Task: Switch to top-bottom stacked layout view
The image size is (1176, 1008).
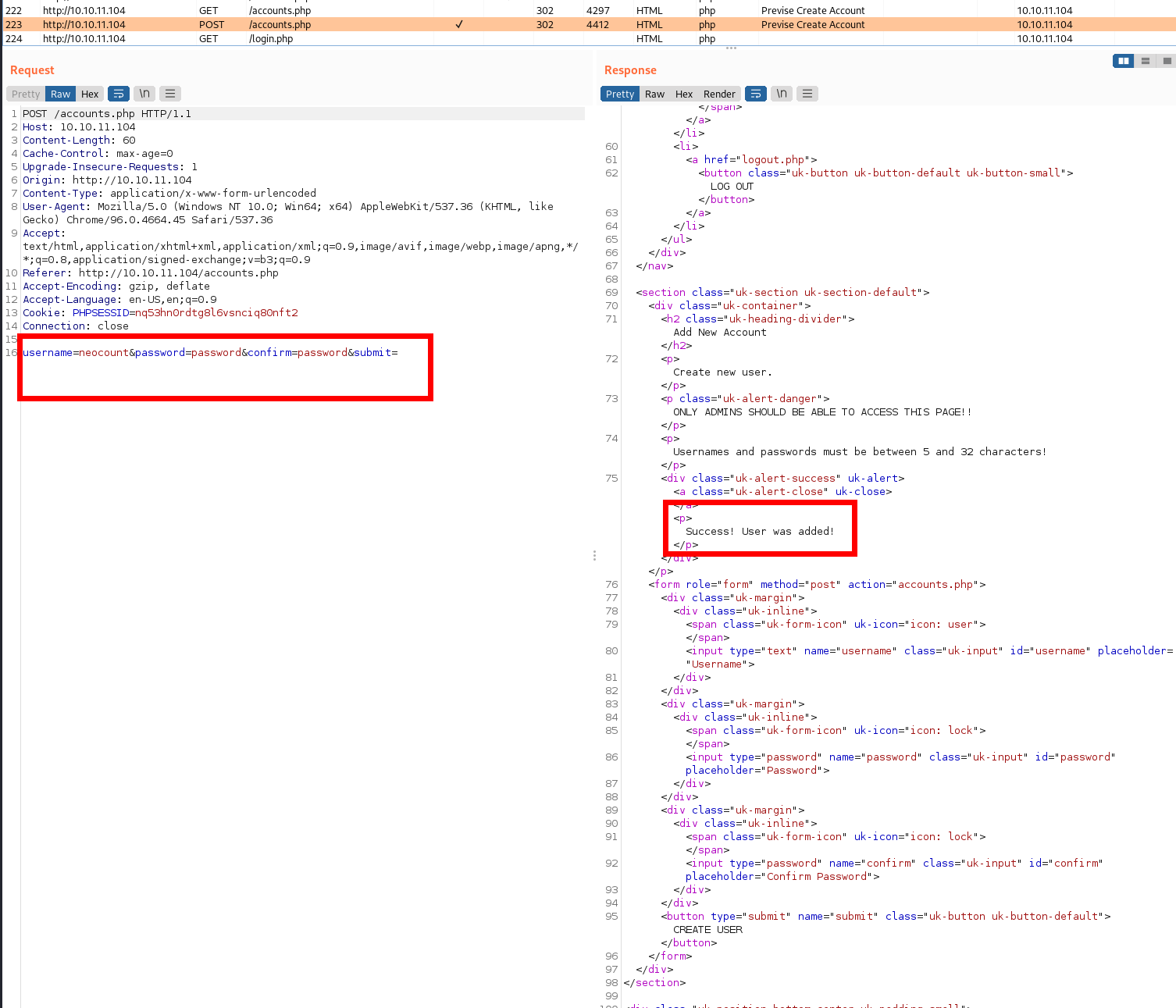Action: [1146, 61]
